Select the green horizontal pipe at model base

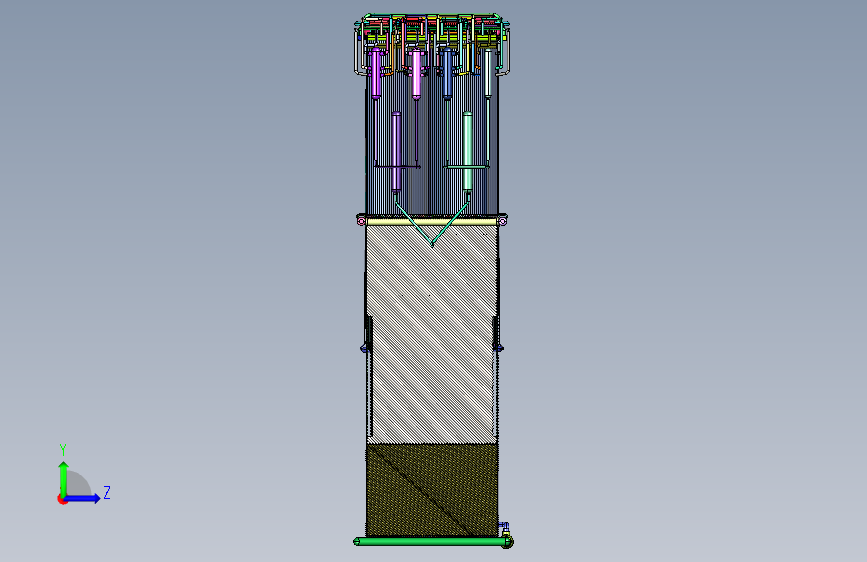point(433,542)
